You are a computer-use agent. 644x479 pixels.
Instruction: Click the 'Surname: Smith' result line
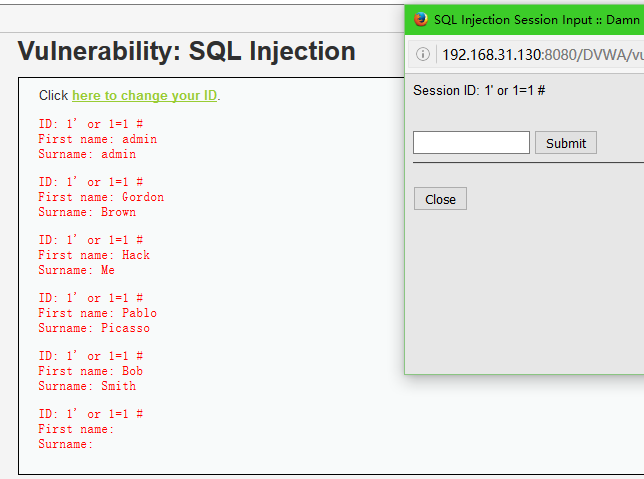click(x=87, y=386)
